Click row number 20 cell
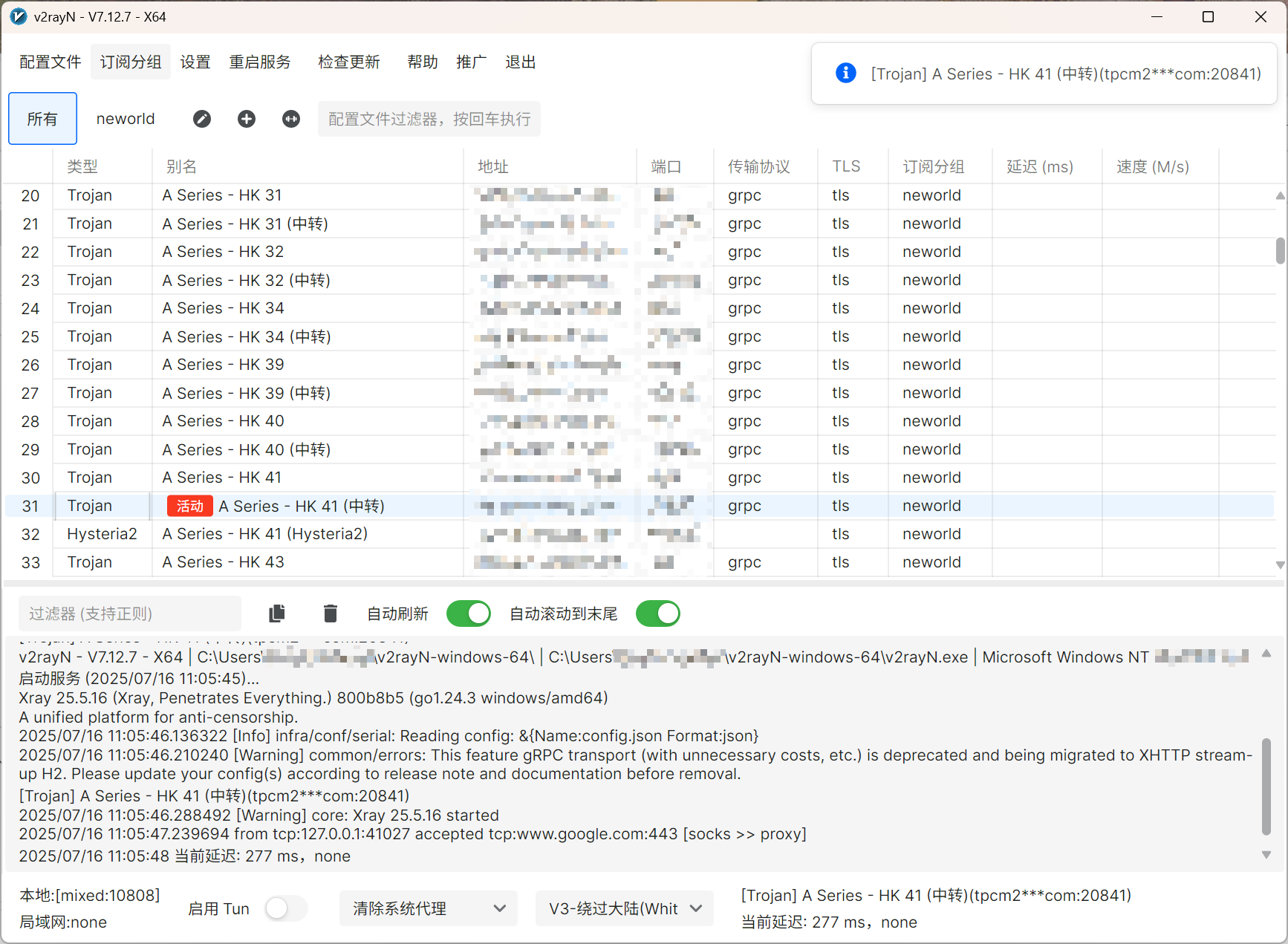This screenshot has width=1288, height=944. 30,195
